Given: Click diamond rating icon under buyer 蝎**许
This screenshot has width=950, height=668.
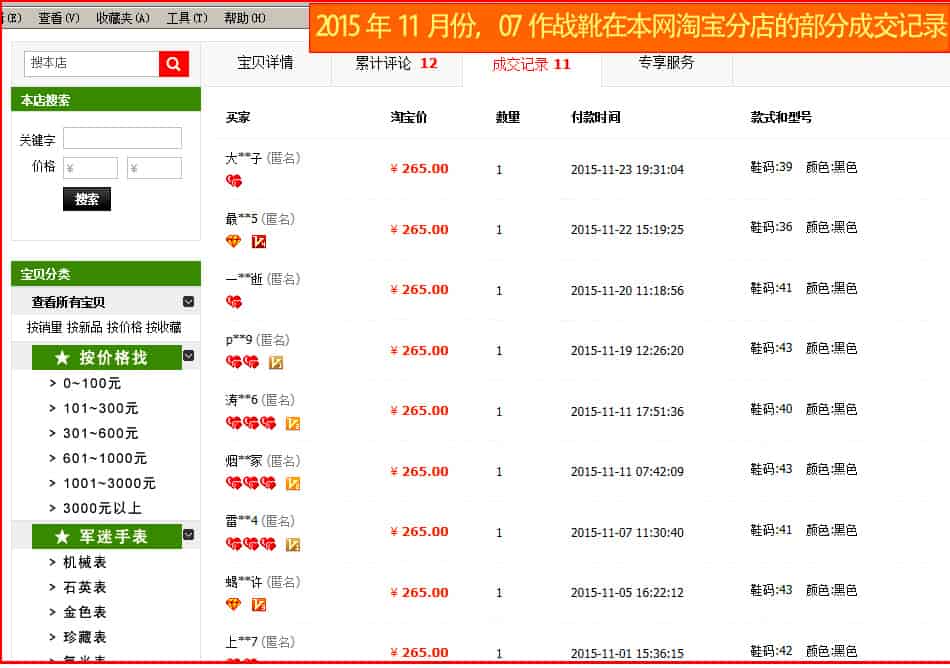Looking at the screenshot, I should pyautogui.click(x=233, y=605).
